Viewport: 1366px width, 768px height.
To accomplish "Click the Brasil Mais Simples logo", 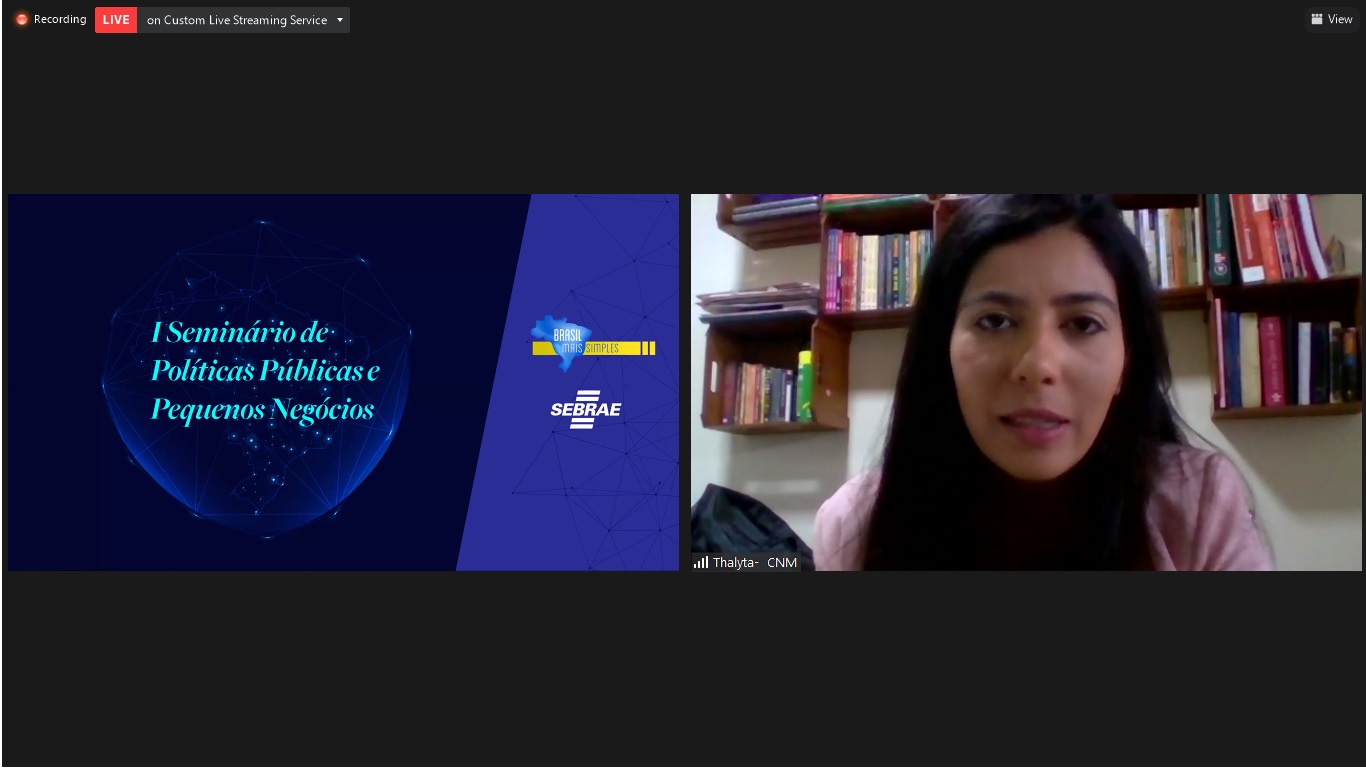I will [593, 343].
